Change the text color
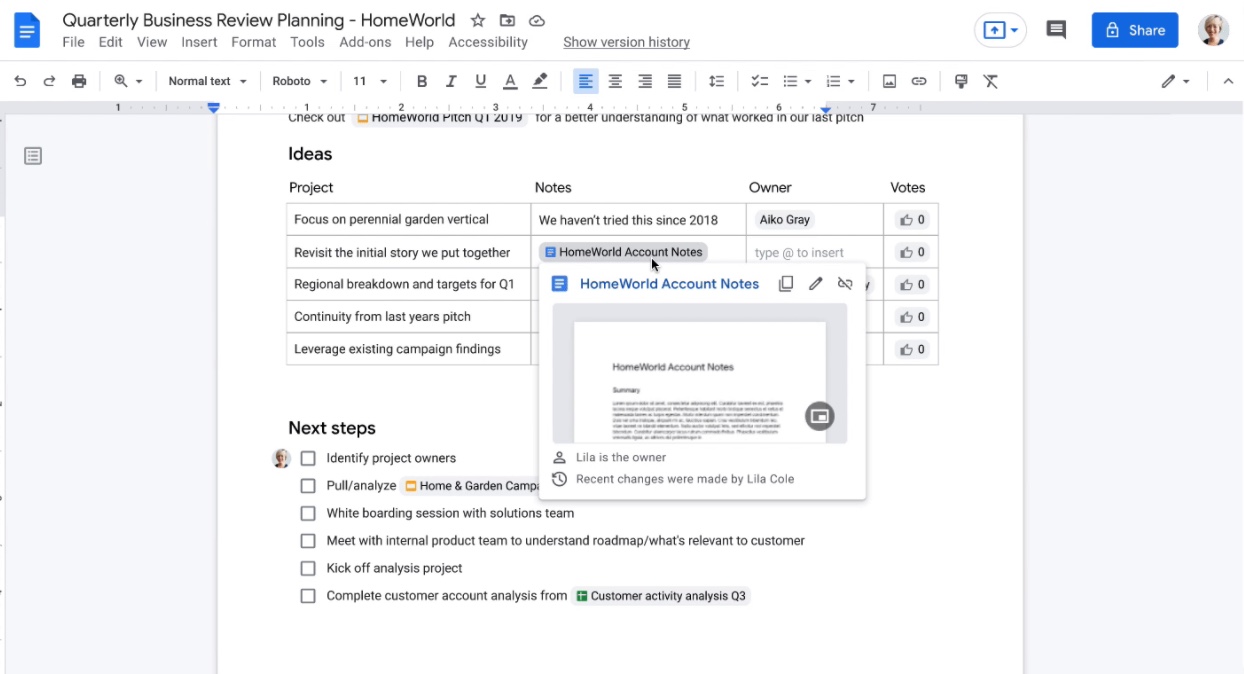 point(510,81)
